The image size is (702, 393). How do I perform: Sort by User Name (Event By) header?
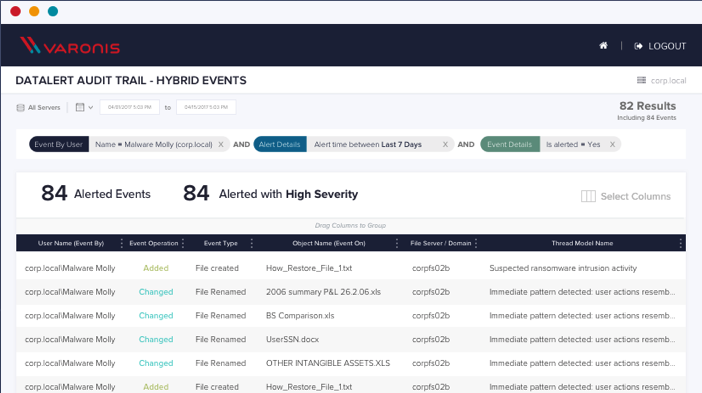click(x=71, y=243)
